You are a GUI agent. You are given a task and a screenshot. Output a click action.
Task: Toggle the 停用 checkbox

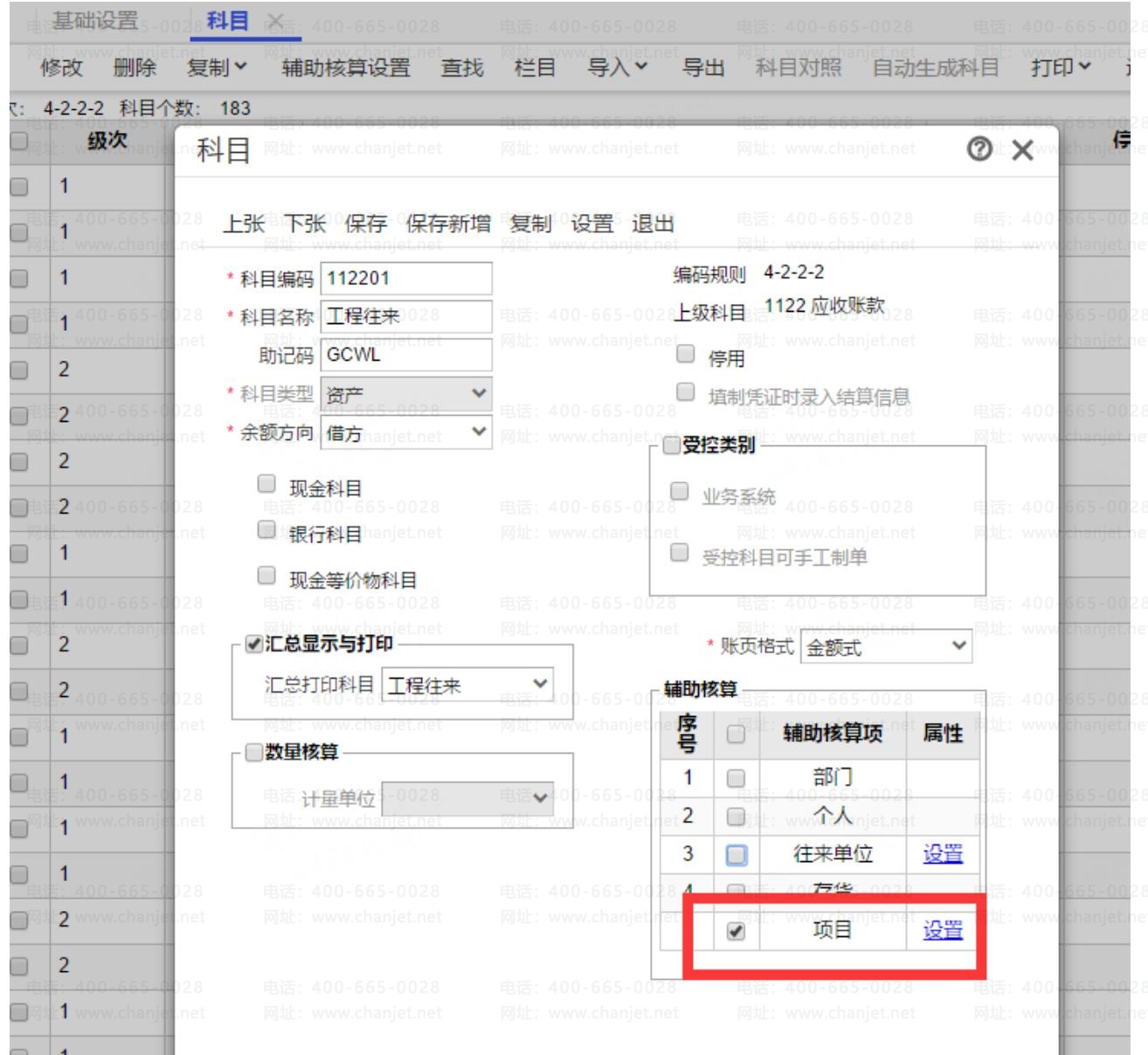686,354
